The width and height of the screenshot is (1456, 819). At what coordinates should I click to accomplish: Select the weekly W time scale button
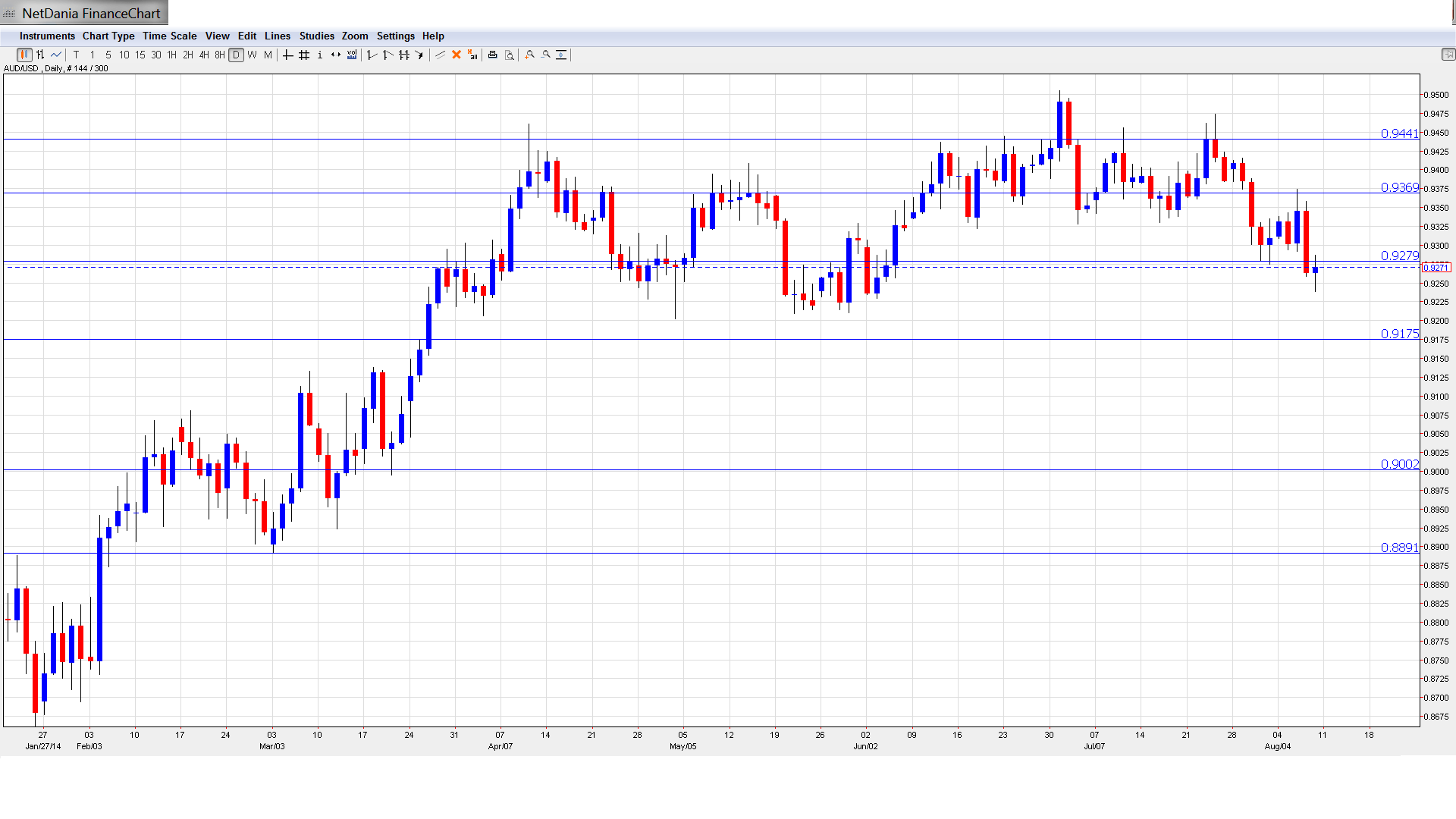click(x=253, y=55)
